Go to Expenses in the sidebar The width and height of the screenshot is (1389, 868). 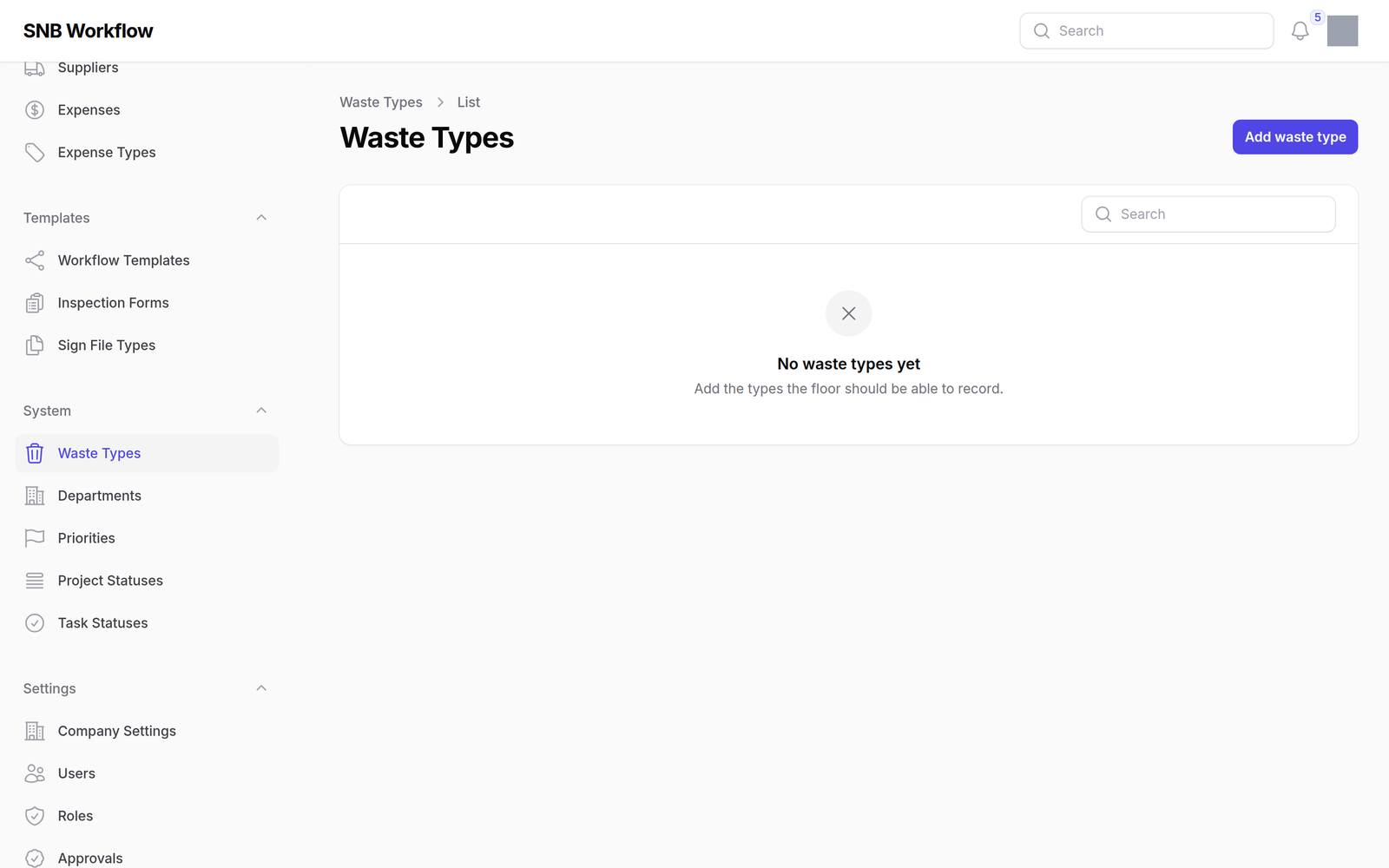[x=147, y=110]
